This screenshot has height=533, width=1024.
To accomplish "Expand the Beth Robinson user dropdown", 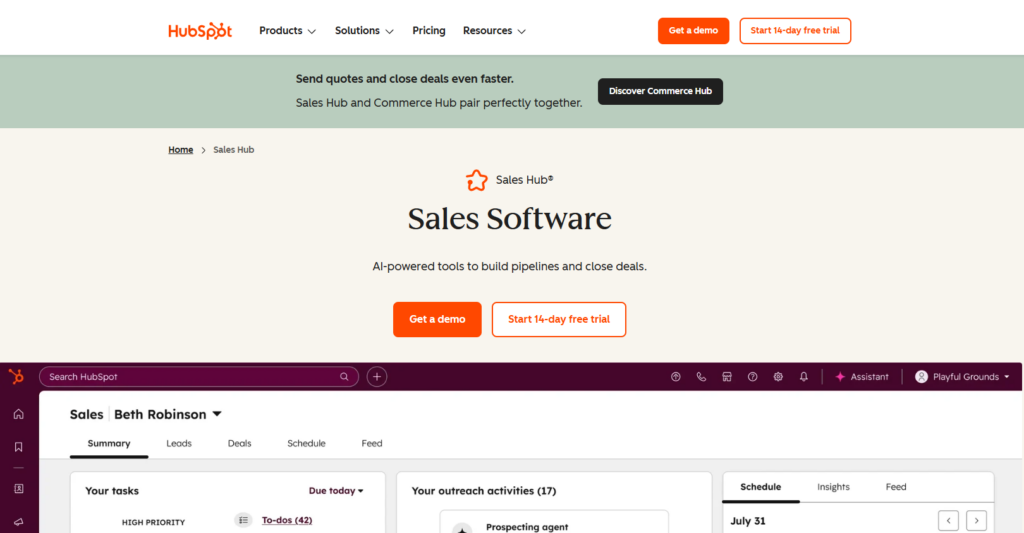I will click(x=168, y=414).
